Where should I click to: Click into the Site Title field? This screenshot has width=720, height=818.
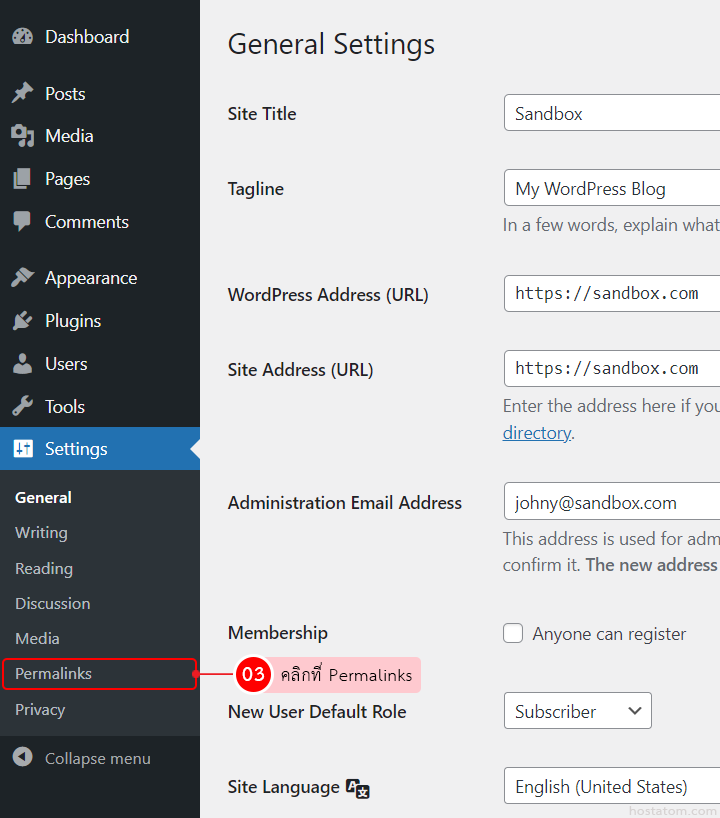(x=612, y=113)
